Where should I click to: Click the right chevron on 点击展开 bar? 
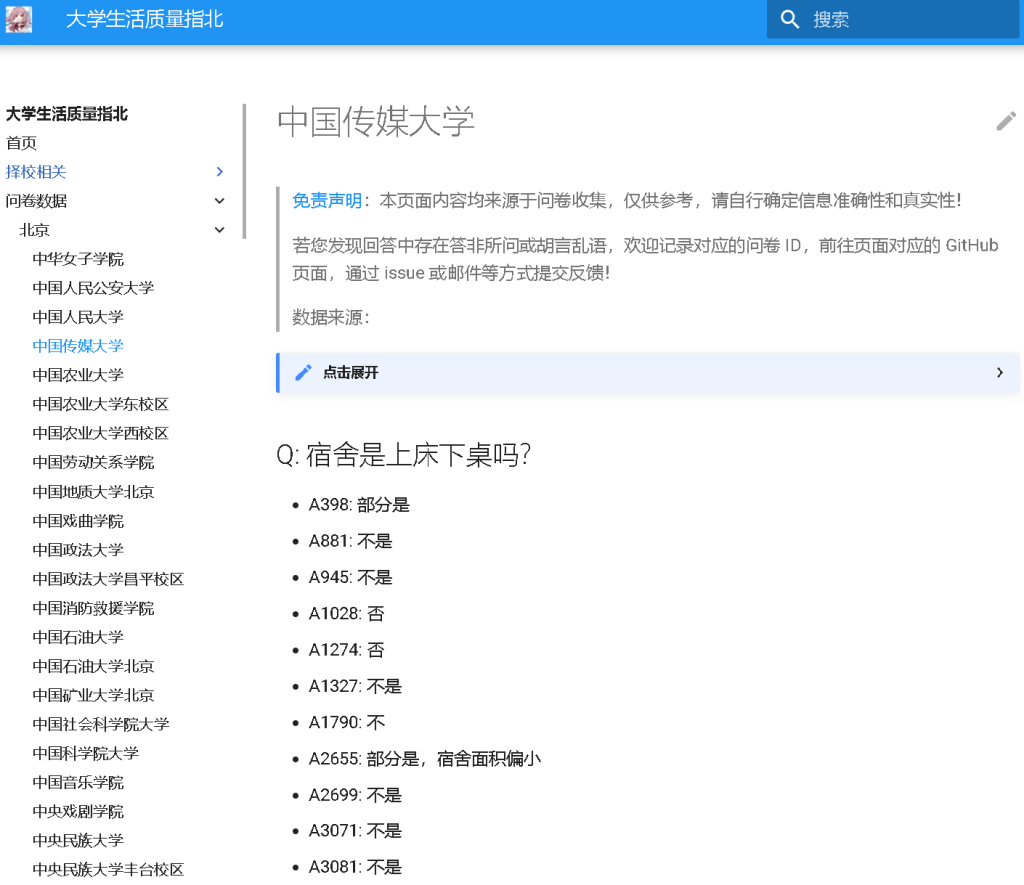pos(999,371)
